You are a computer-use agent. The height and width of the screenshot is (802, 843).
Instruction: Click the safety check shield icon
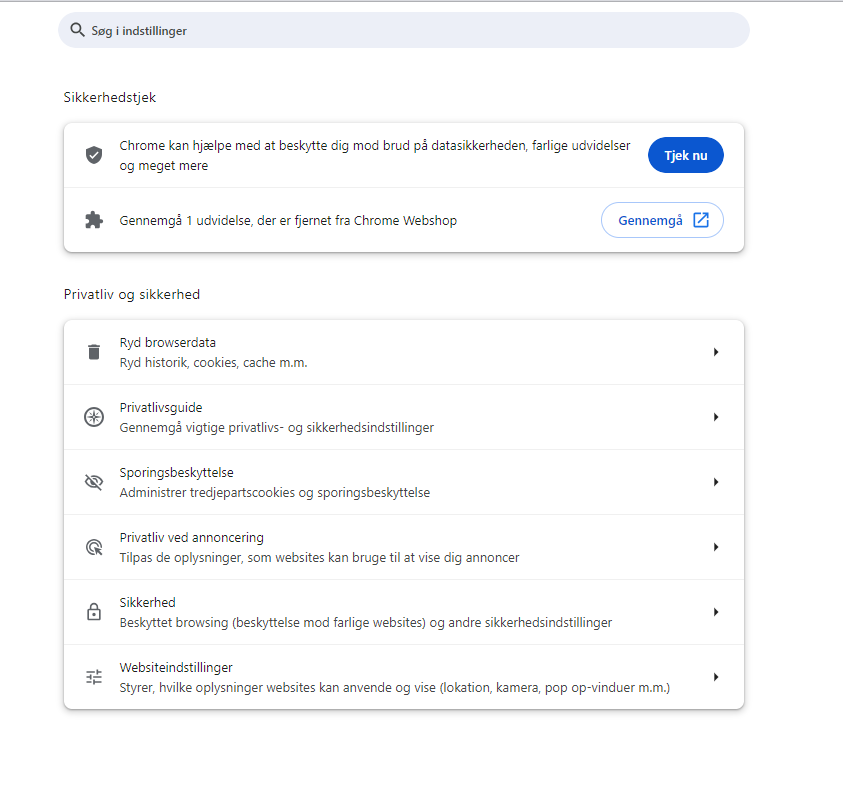point(94,155)
